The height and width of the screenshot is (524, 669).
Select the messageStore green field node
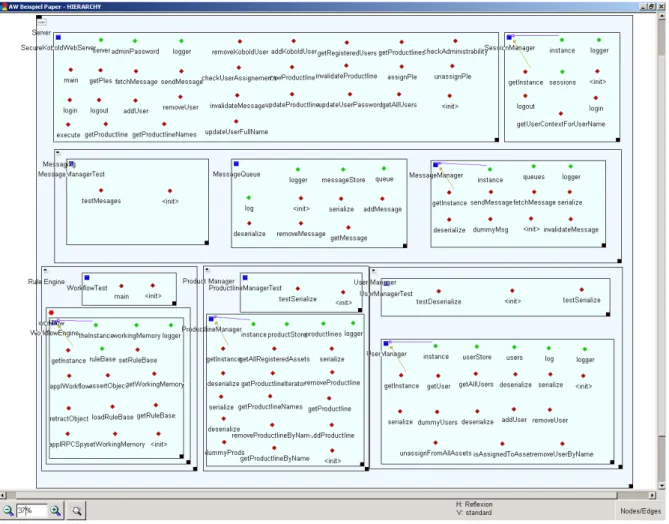tap(343, 169)
